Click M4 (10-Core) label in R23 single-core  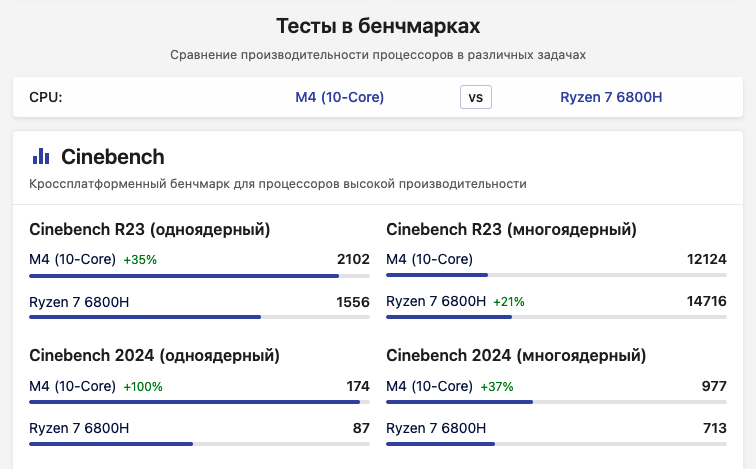point(72,259)
